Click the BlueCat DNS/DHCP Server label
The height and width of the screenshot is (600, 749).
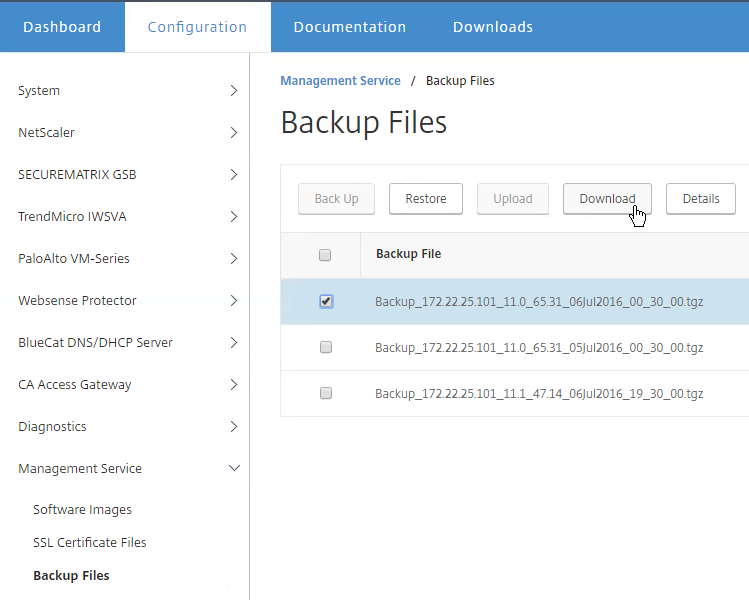(x=95, y=343)
